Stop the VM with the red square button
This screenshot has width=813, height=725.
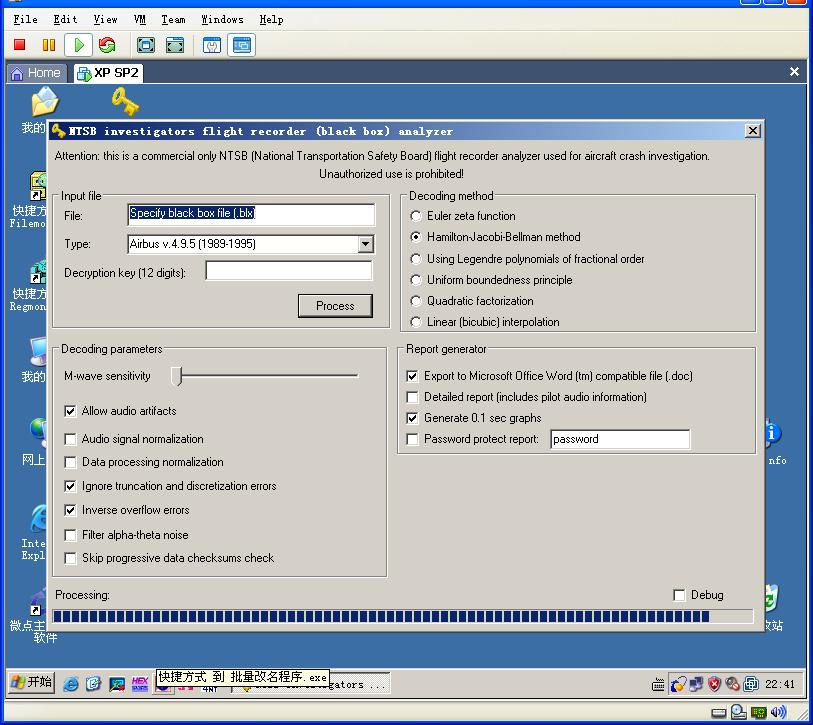20,45
